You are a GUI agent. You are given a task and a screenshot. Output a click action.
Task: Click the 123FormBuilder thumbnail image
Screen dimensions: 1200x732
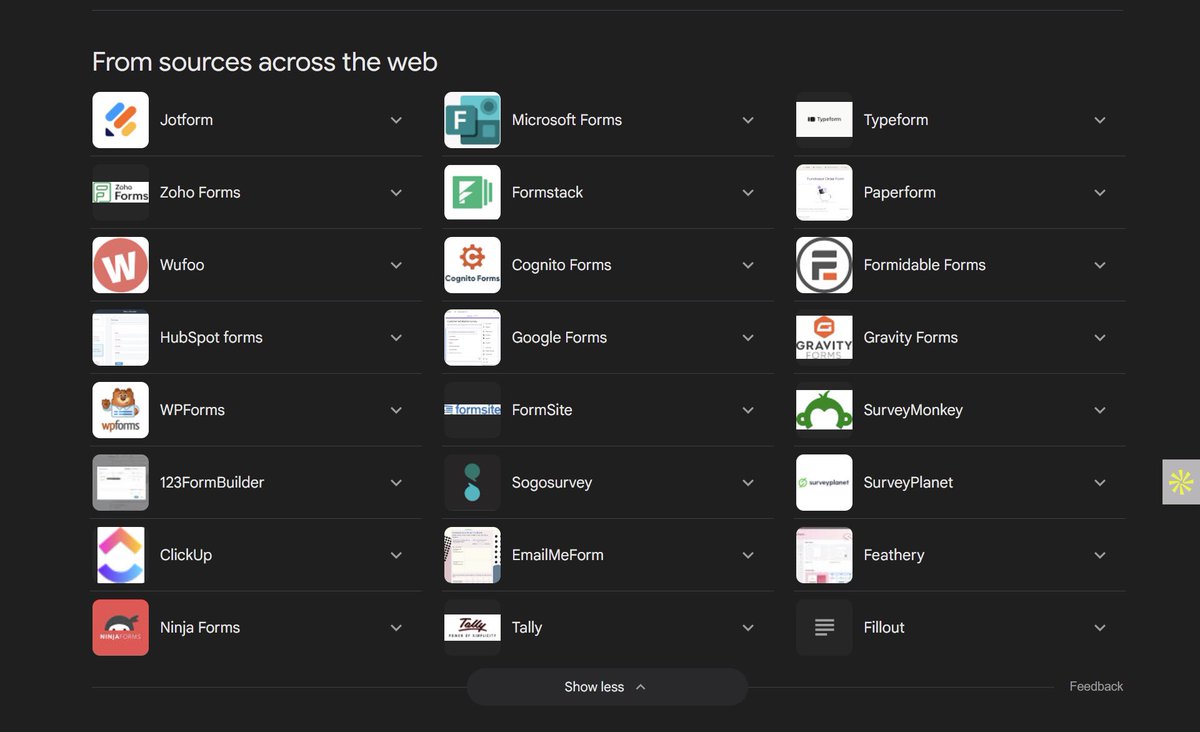pos(120,482)
